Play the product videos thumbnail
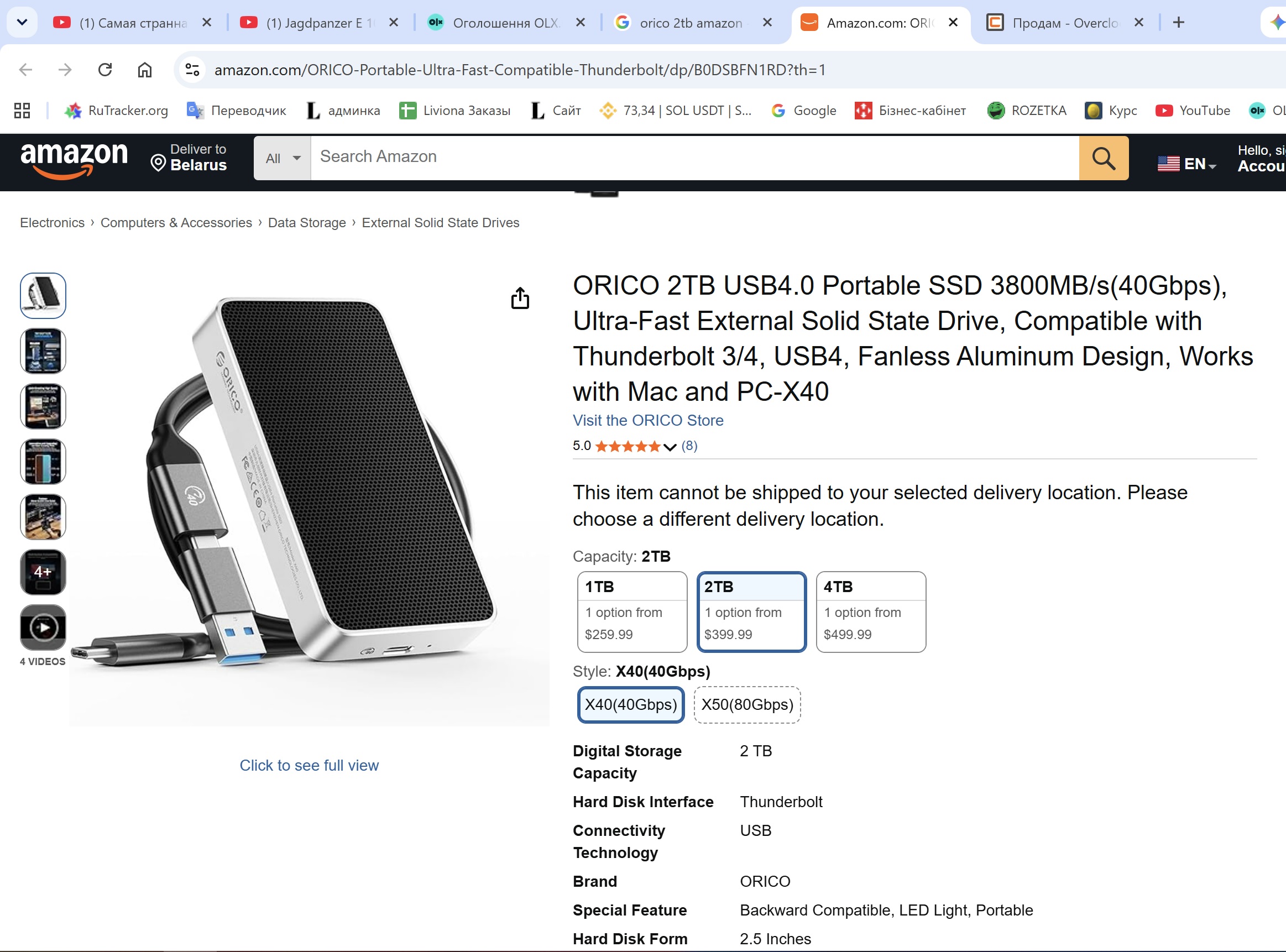The image size is (1286, 952). [x=43, y=627]
